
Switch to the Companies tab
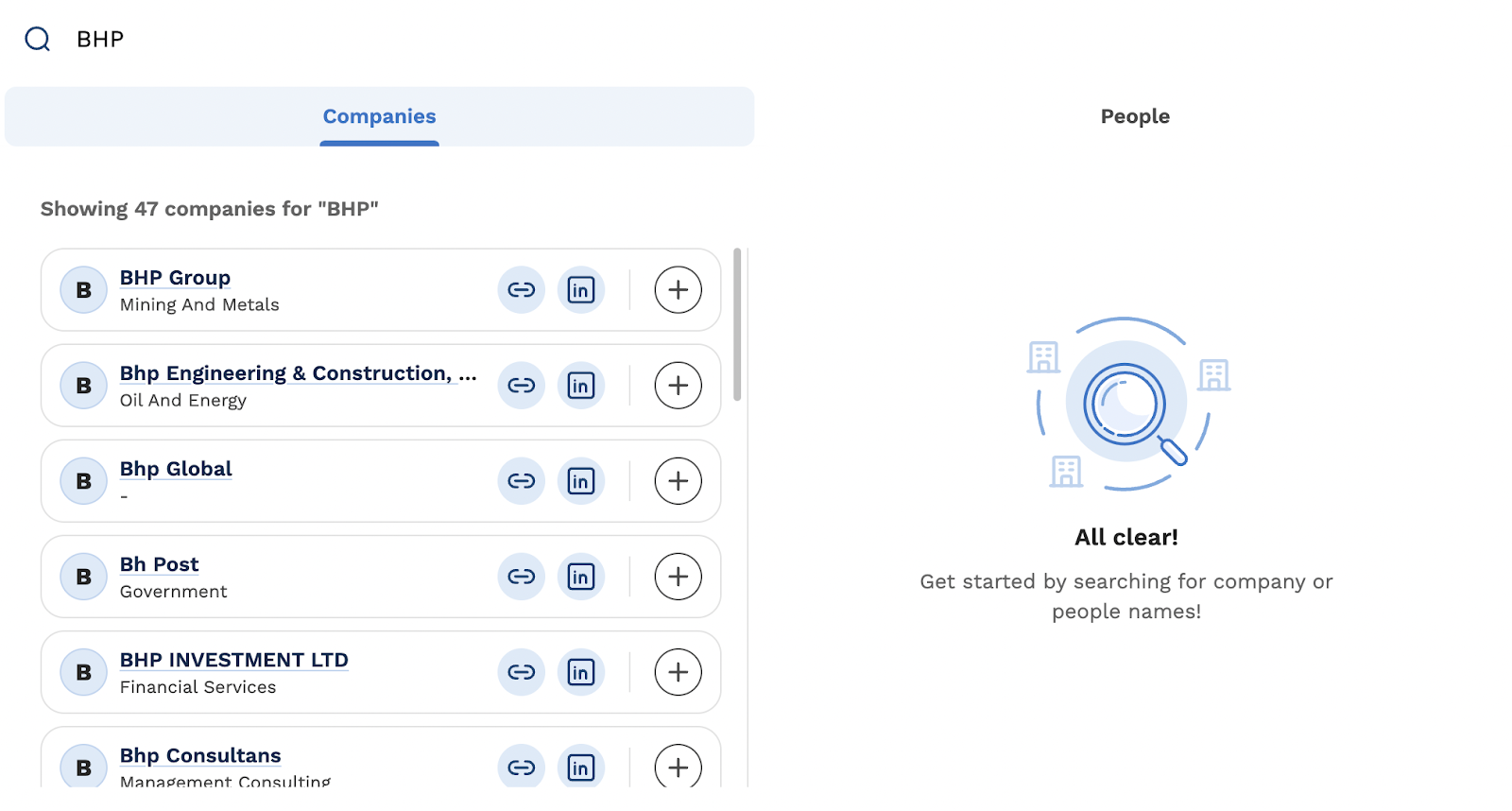tap(380, 116)
